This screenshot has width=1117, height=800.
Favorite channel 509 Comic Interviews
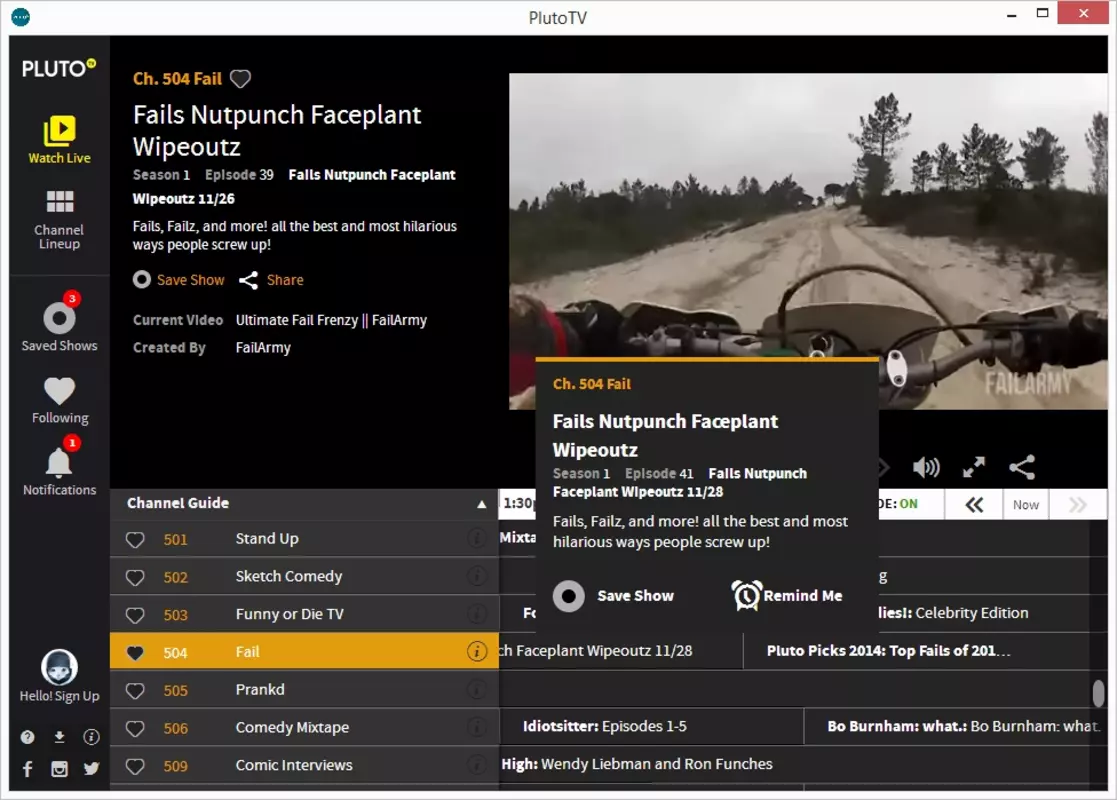pos(135,766)
